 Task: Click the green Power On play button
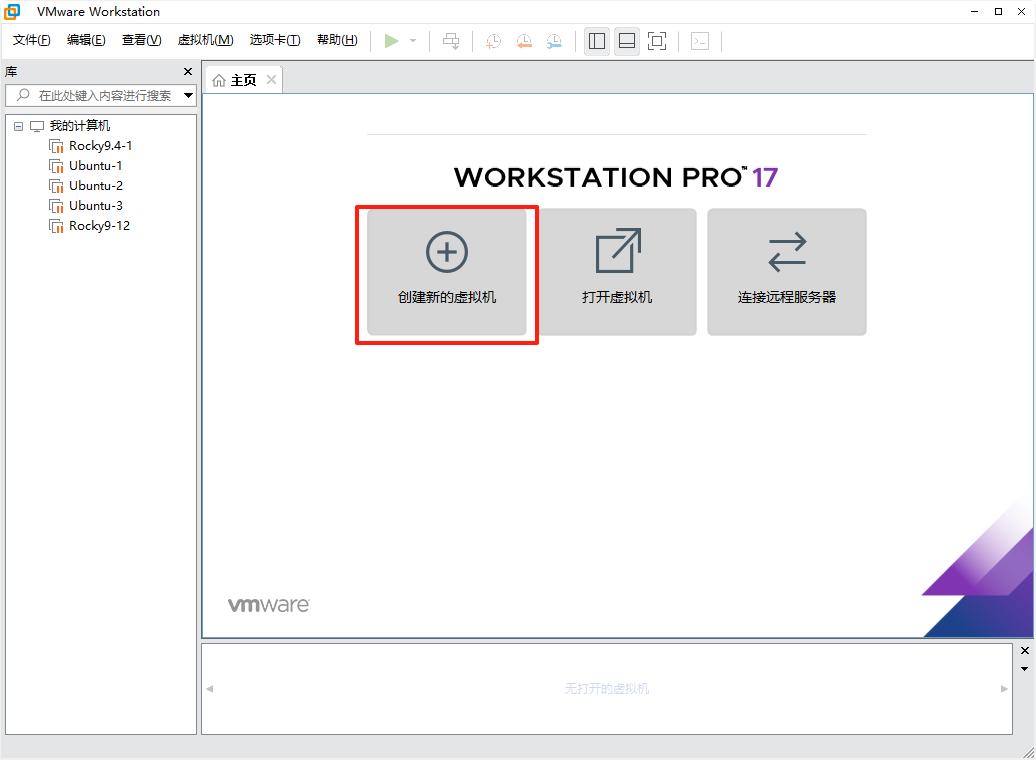(391, 41)
